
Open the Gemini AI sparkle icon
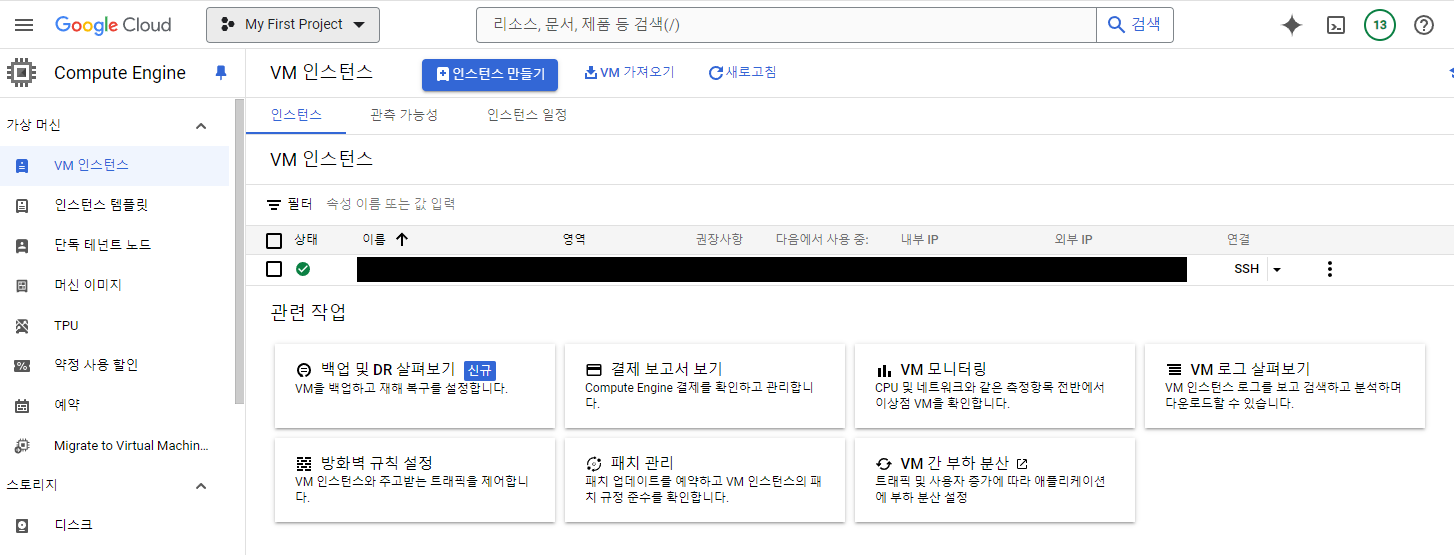pyautogui.click(x=1291, y=25)
